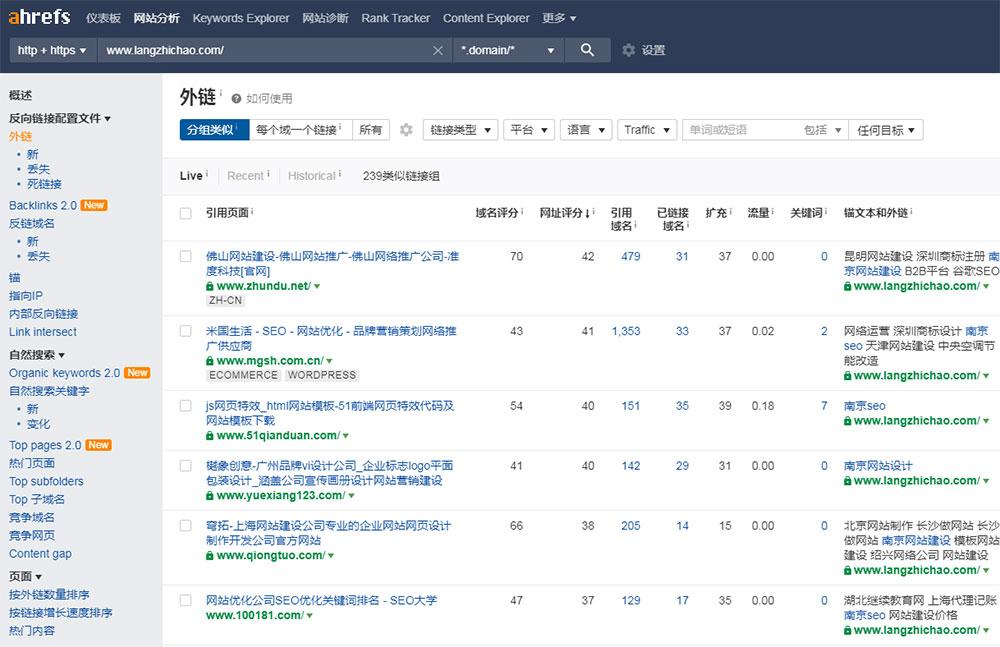Open Content gap in the sidebar
This screenshot has height=647, width=1000.
pos(40,554)
